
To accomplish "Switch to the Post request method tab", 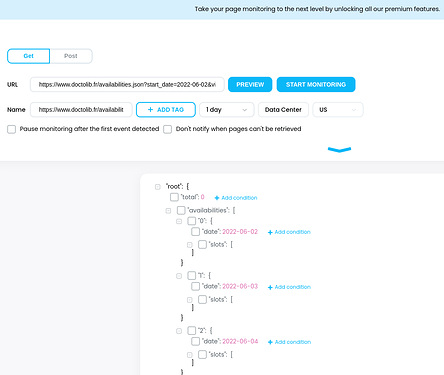I will click(x=71, y=56).
